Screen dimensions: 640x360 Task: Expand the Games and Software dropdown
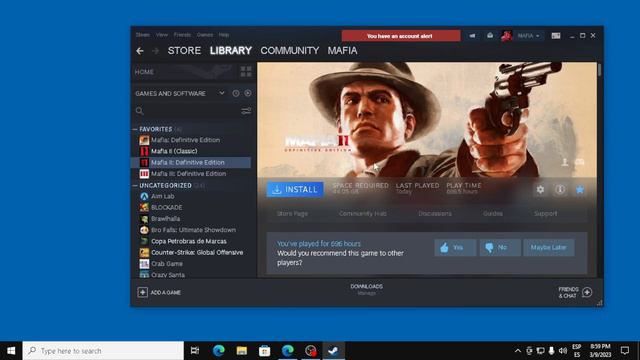pos(222,93)
